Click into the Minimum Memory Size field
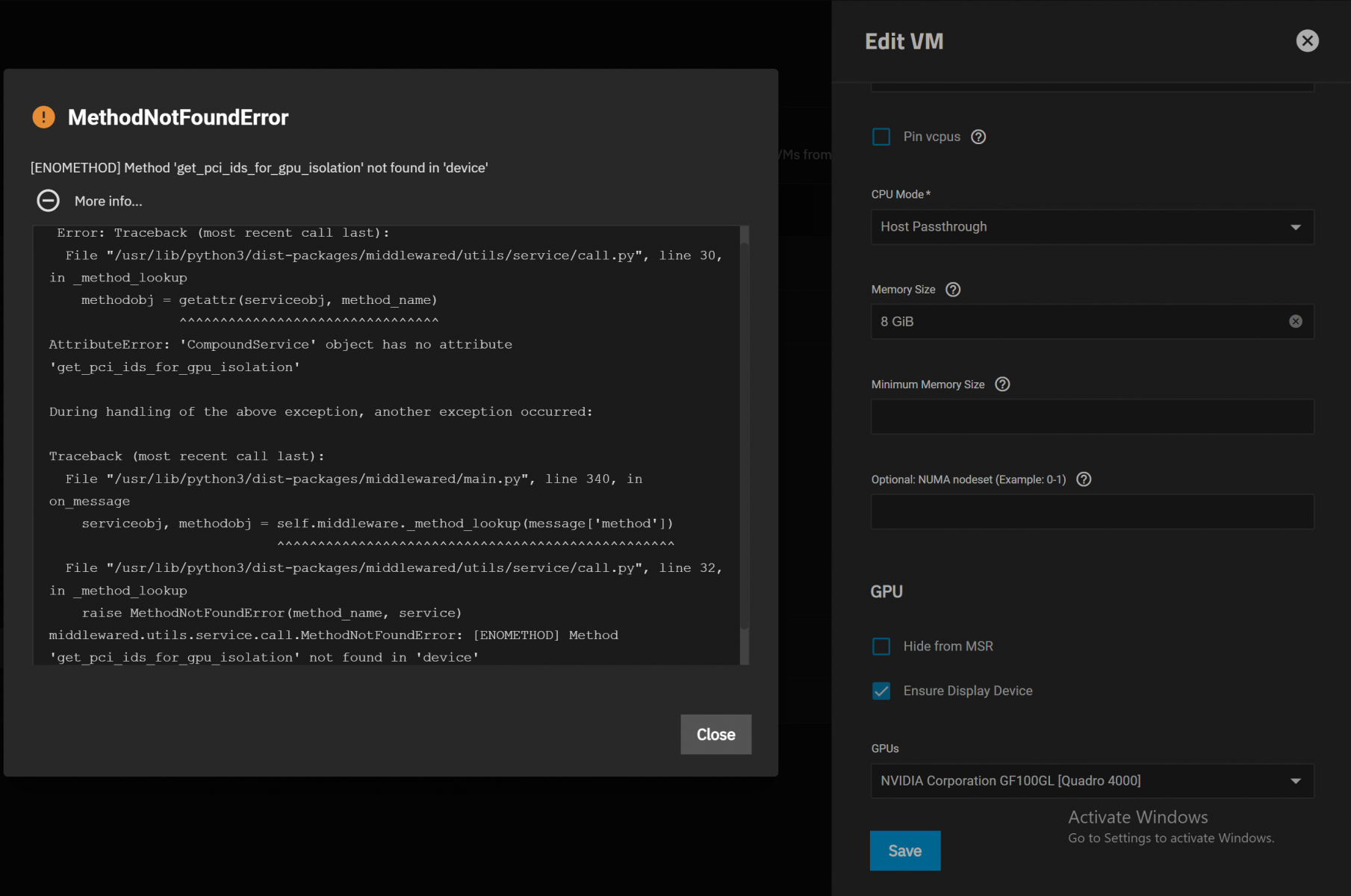Viewport: 1351px width, 896px height. [1092, 417]
